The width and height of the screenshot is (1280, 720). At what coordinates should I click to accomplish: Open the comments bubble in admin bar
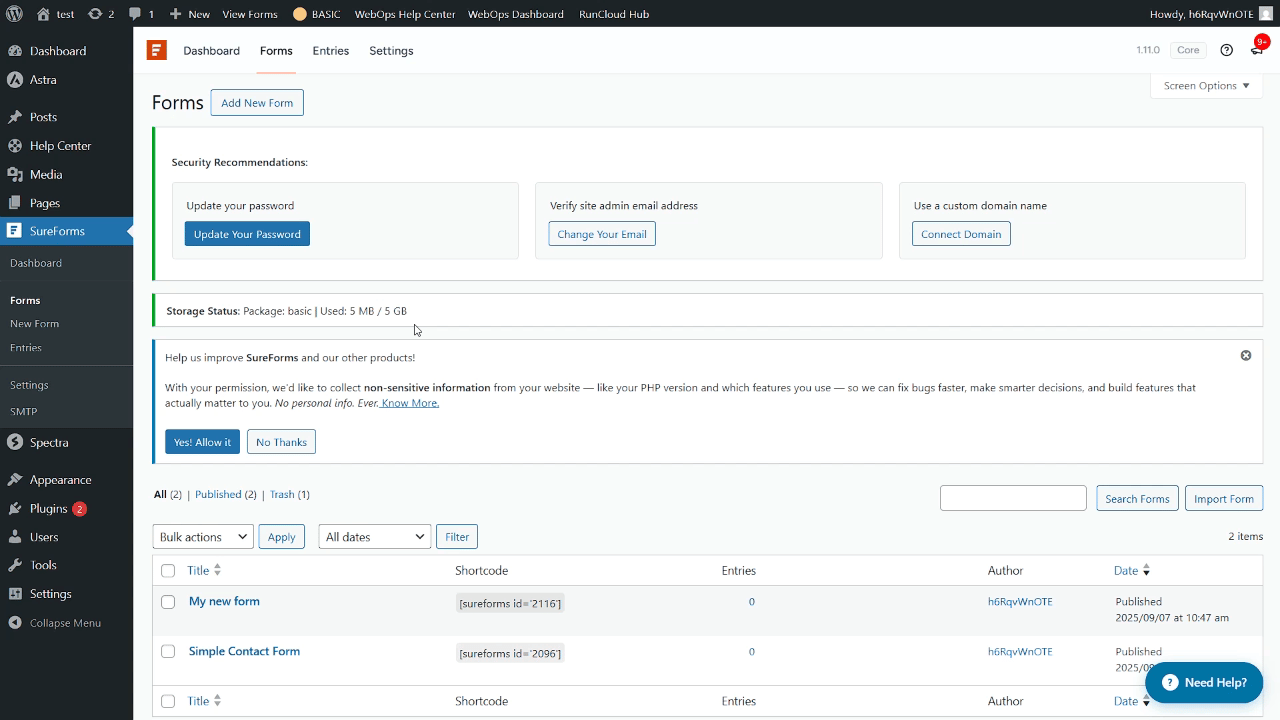(141, 14)
